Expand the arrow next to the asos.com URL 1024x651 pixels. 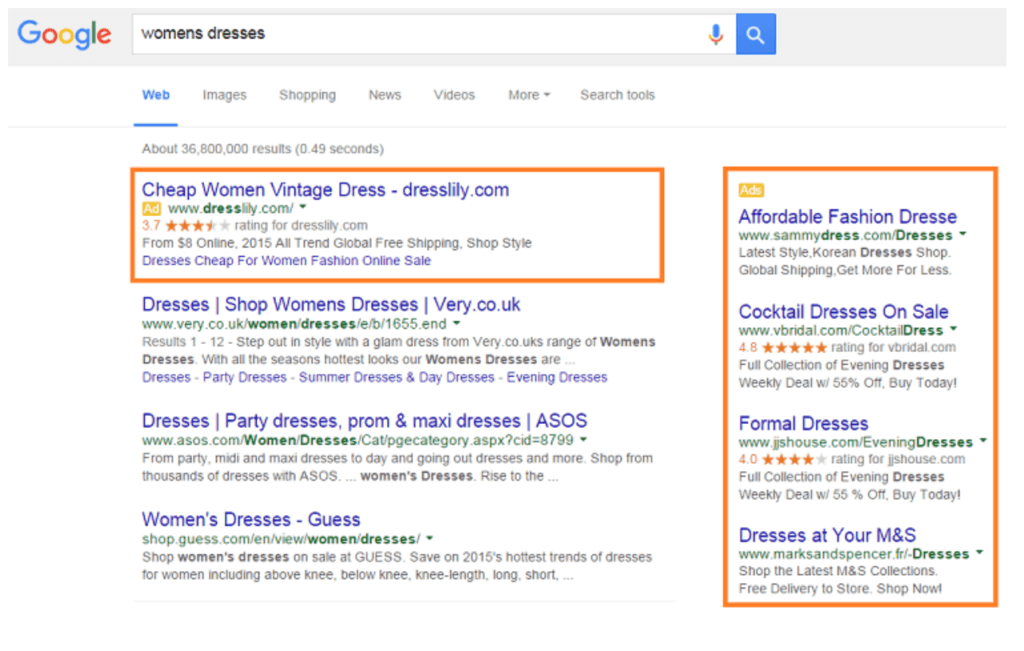(583, 439)
